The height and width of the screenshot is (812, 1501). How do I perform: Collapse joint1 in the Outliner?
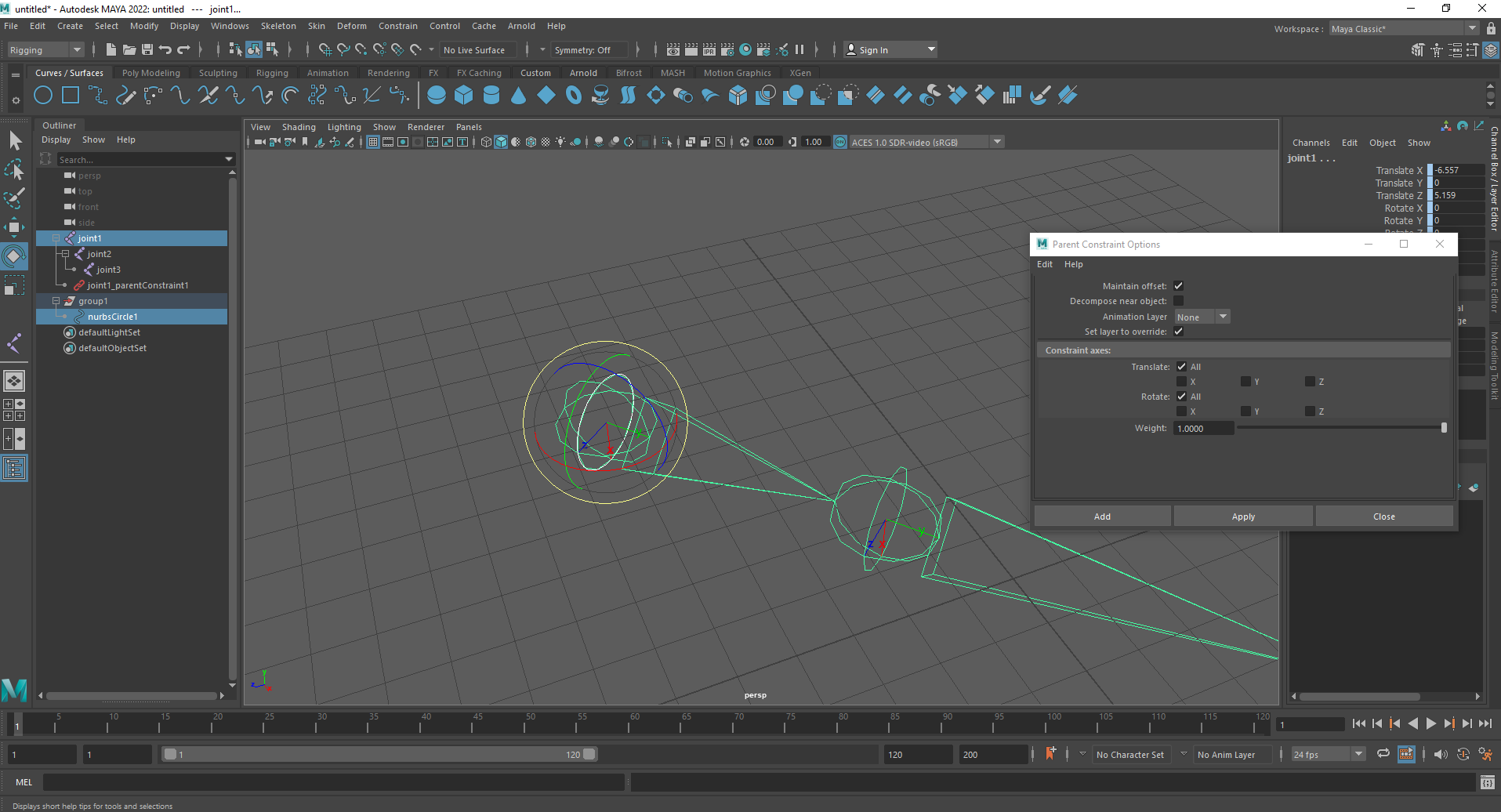pyautogui.click(x=56, y=238)
